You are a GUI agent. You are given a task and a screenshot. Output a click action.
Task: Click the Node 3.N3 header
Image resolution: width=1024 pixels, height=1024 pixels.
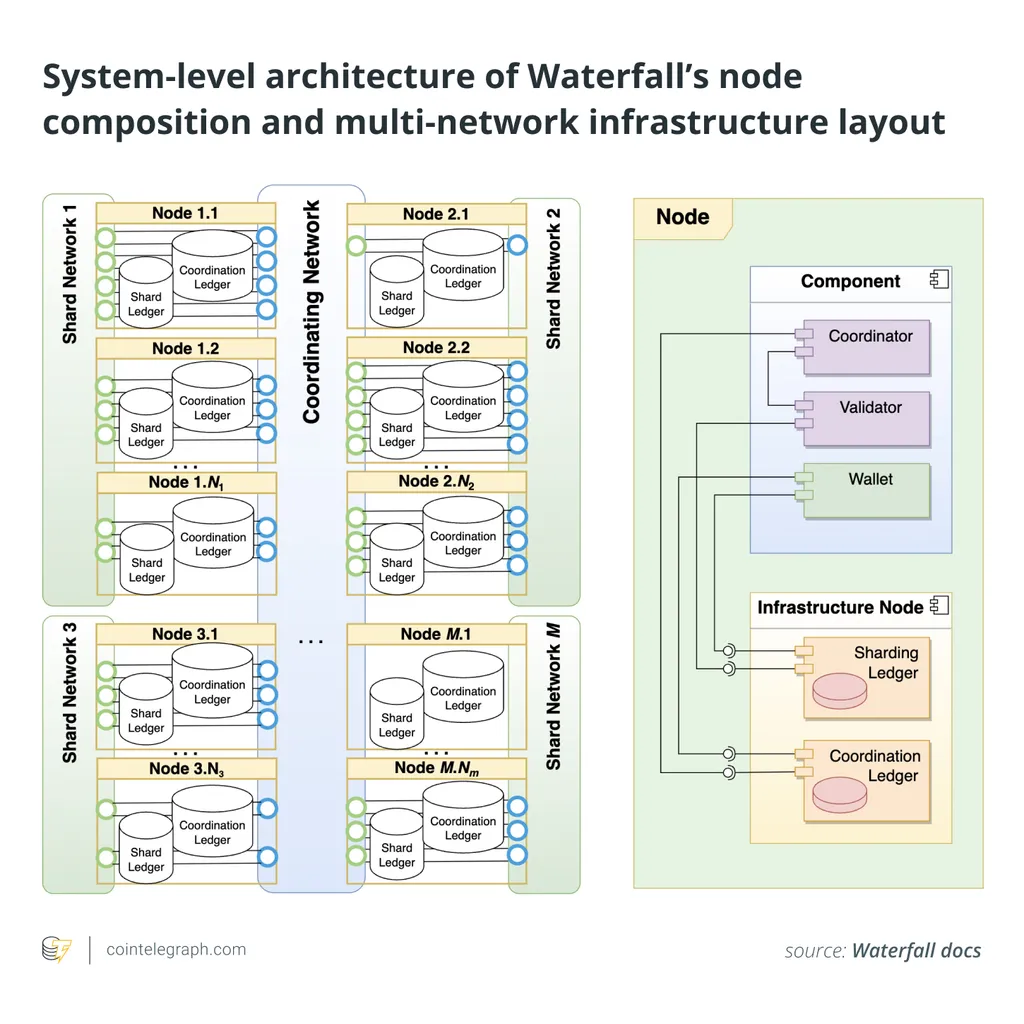coord(186,768)
